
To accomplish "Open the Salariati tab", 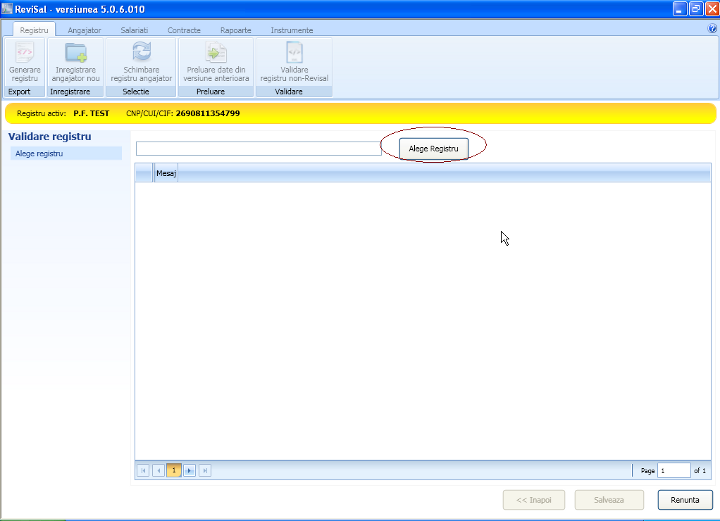I will (134, 30).
